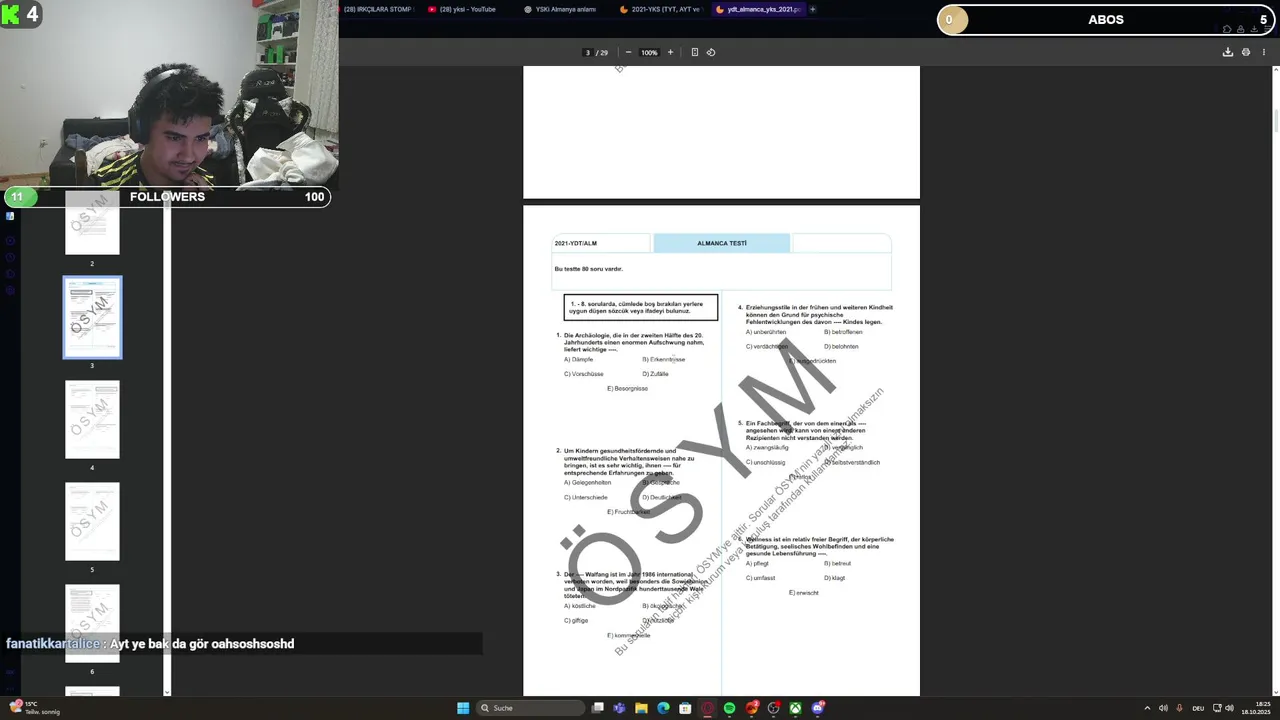Click answer option 'A) köstliche'

coord(580,606)
